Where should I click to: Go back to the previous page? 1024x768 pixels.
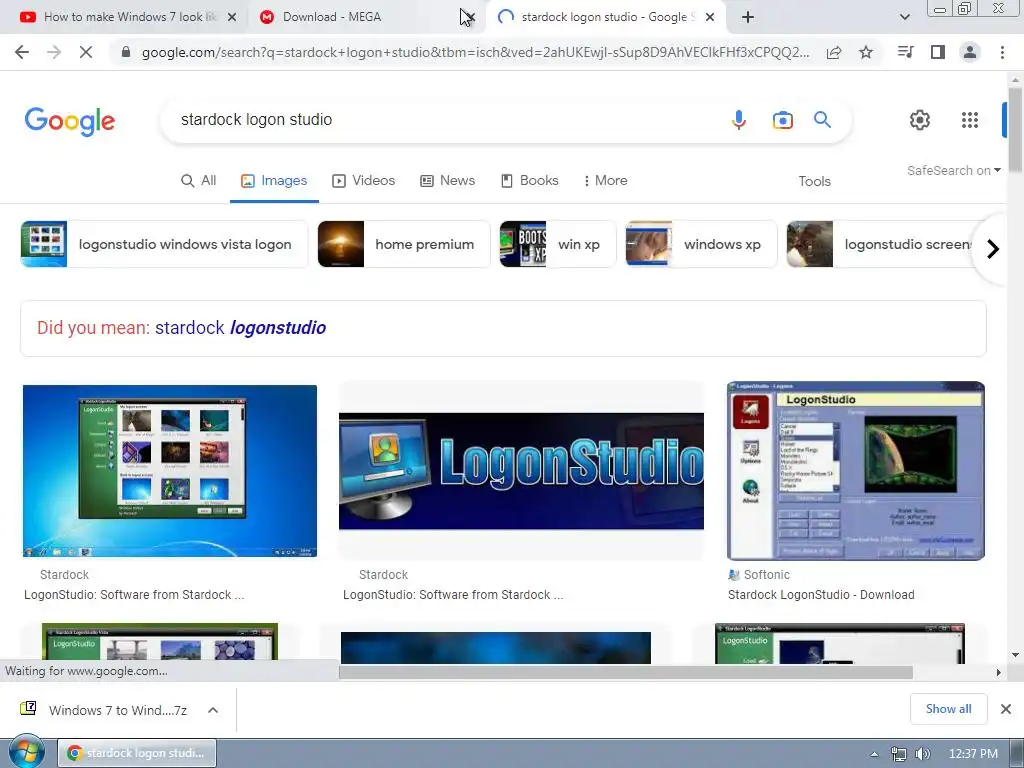pos(22,52)
